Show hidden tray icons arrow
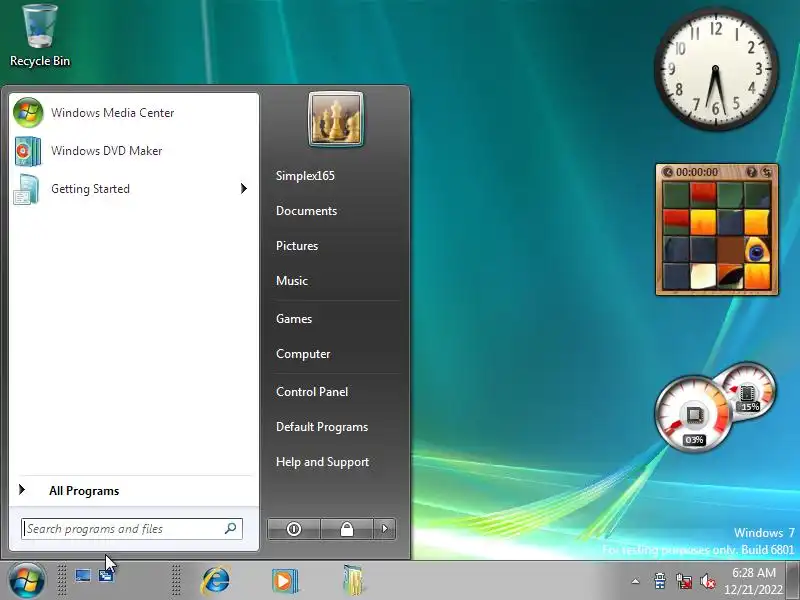800x600 pixels. 635,581
